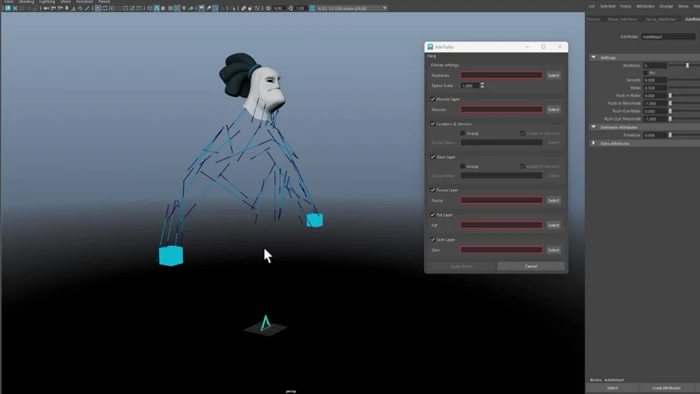Screen dimensions: 700x394
Task: Check Group under Glue Layer
Action: click(x=463, y=166)
